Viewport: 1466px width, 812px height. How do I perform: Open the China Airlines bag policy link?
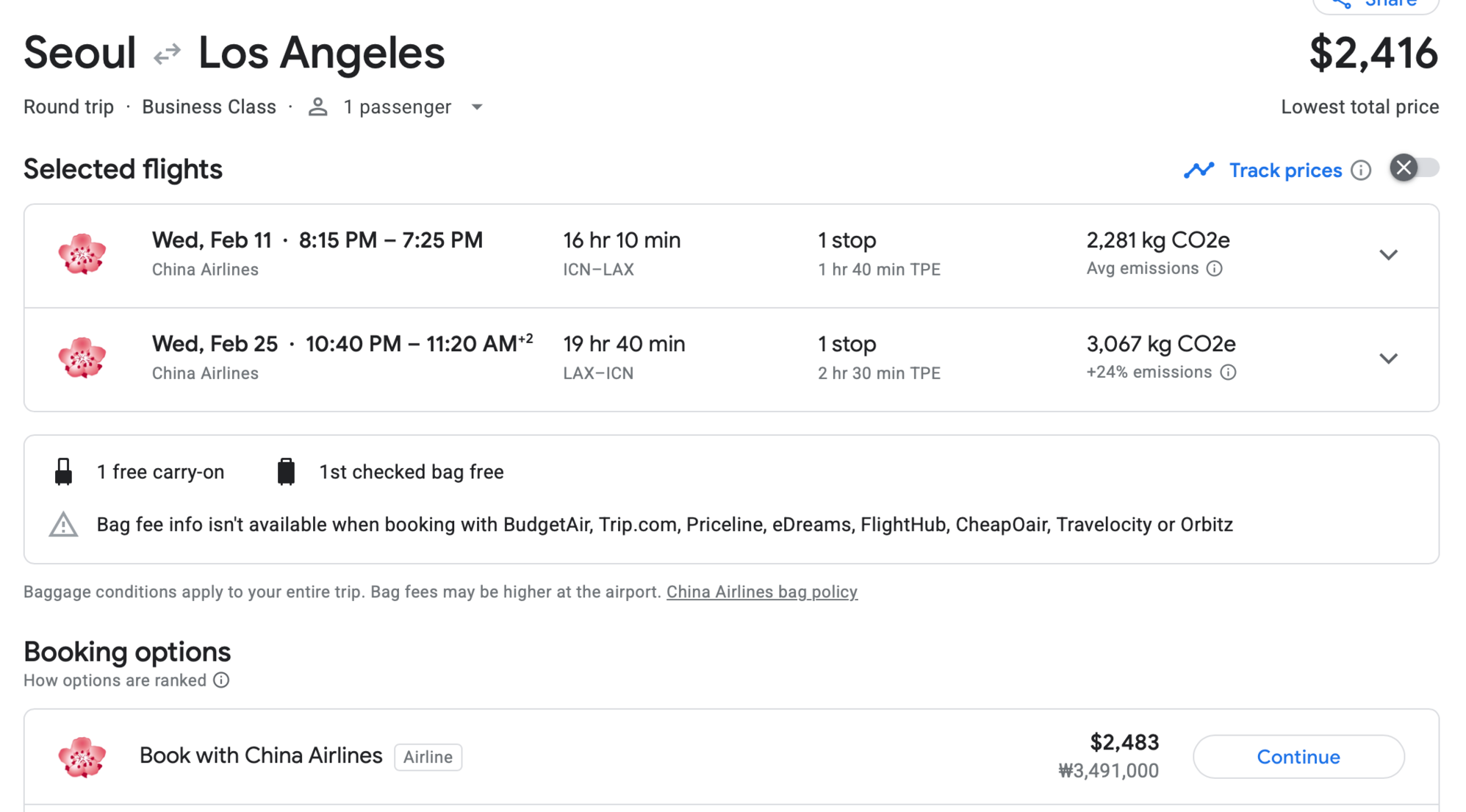coord(762,592)
